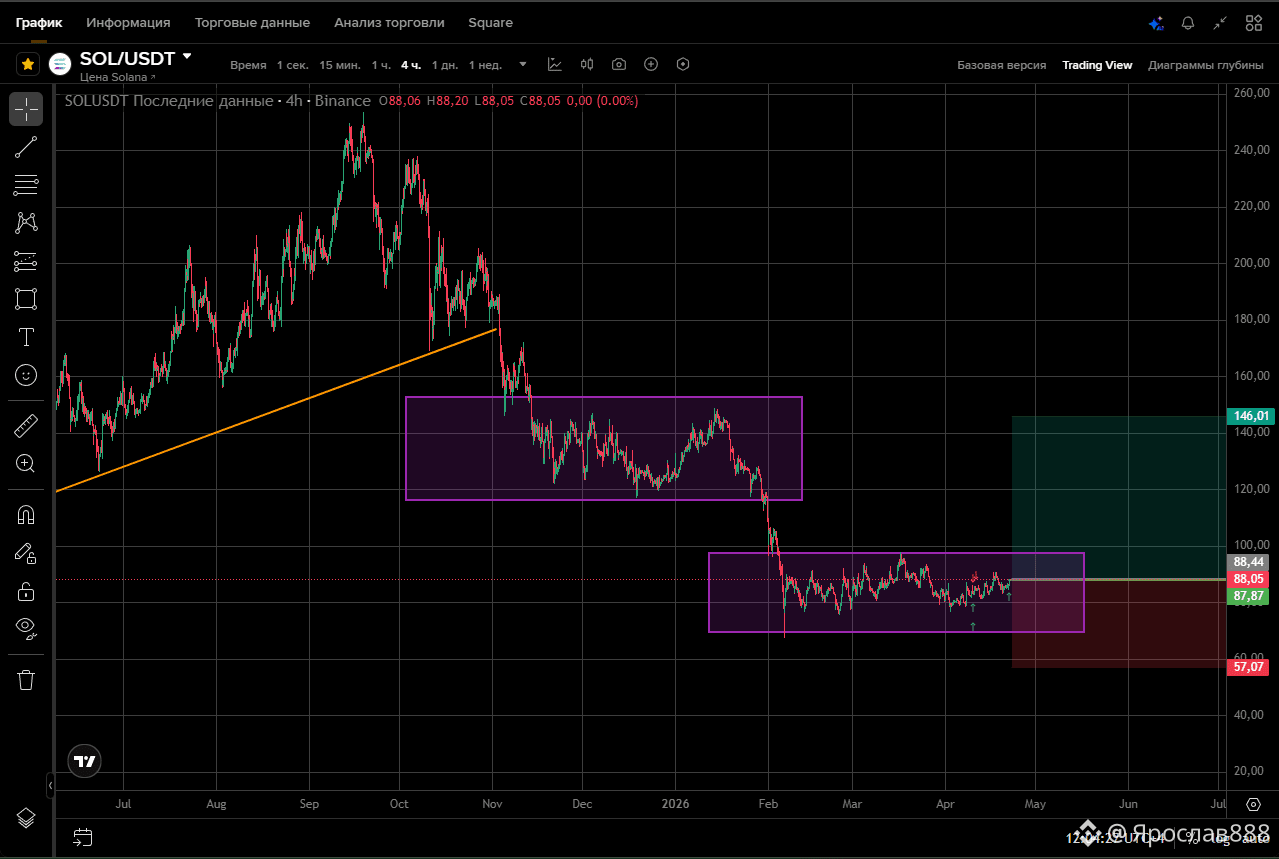Select the rectangle shapes tool
The image size is (1279, 859).
pos(26,299)
